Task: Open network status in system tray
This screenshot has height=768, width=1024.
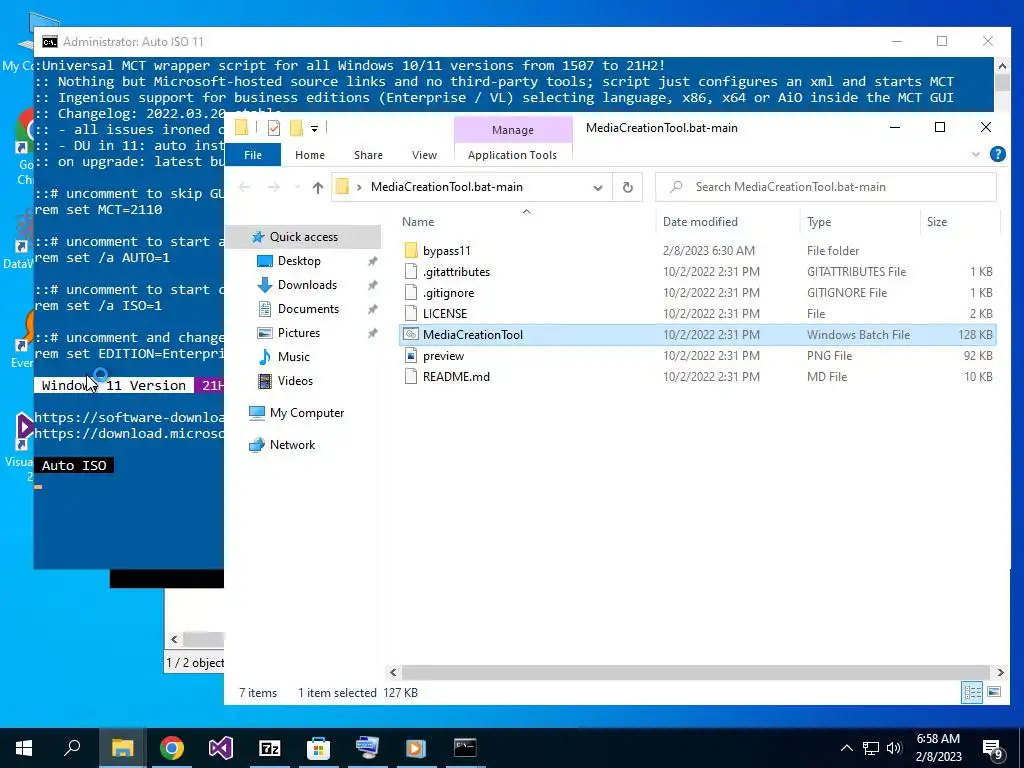Action: (x=871, y=748)
